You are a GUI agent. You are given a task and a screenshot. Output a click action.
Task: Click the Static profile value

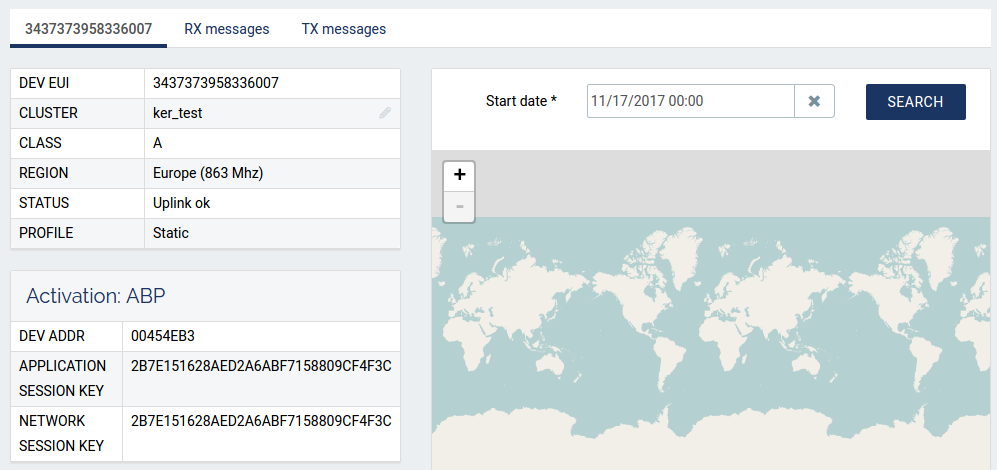[x=171, y=233]
